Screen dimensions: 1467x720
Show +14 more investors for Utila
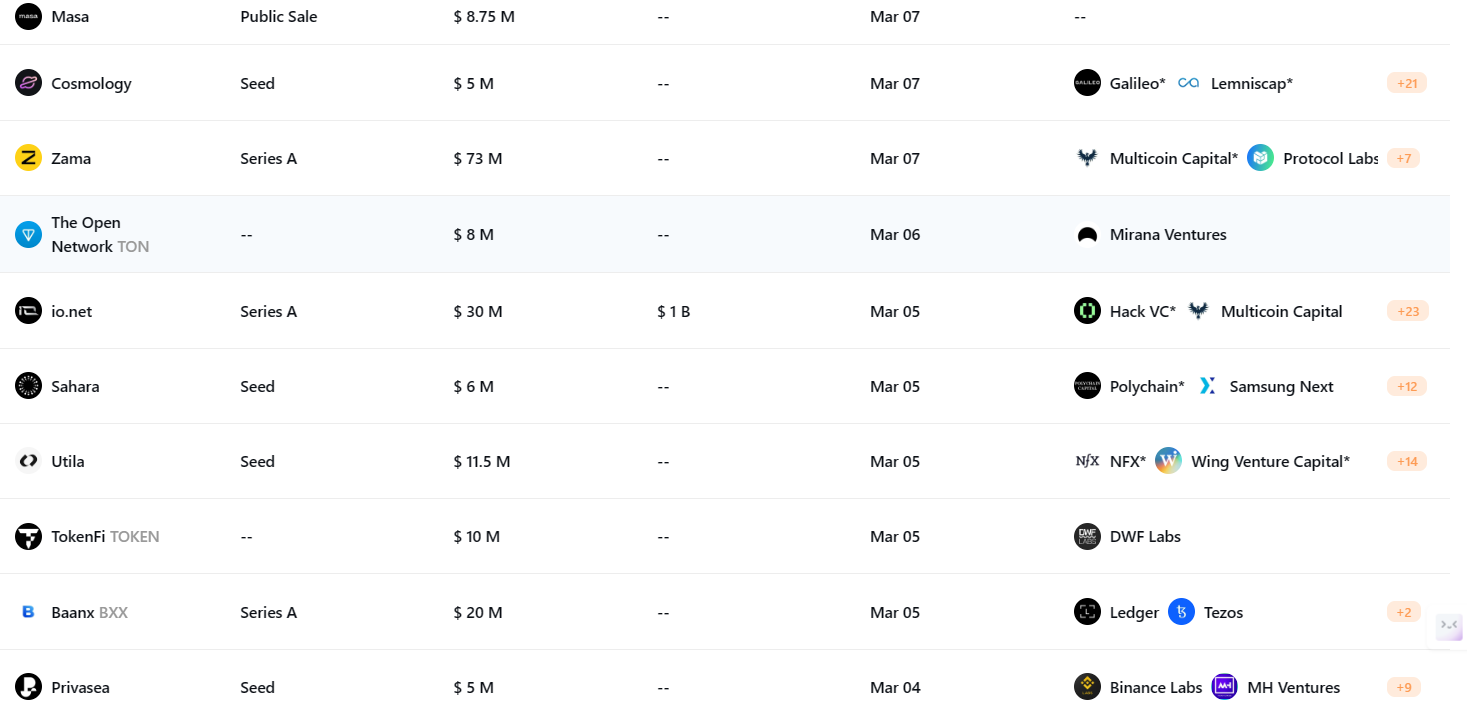click(x=1407, y=461)
